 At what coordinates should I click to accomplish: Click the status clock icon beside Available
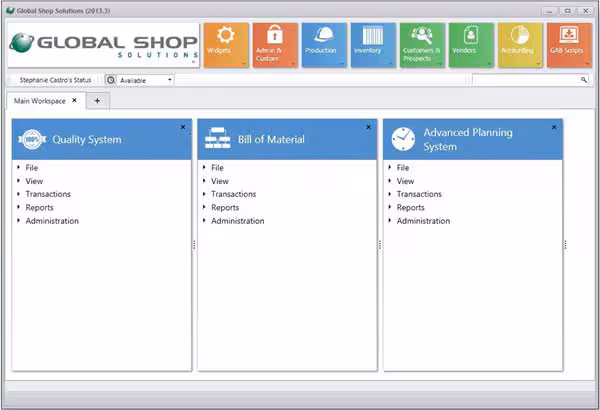(x=111, y=80)
